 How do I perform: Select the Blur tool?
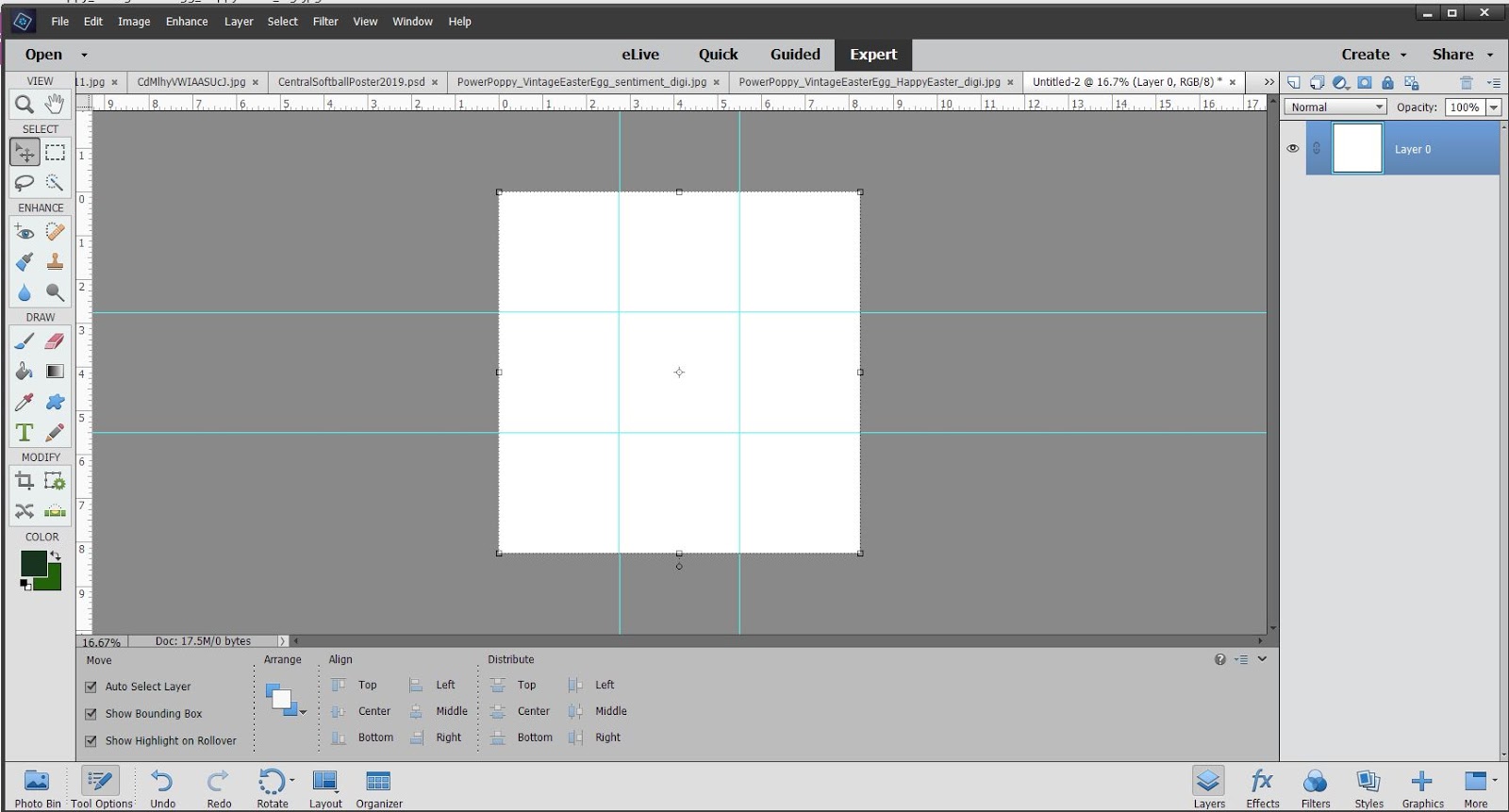(x=25, y=292)
